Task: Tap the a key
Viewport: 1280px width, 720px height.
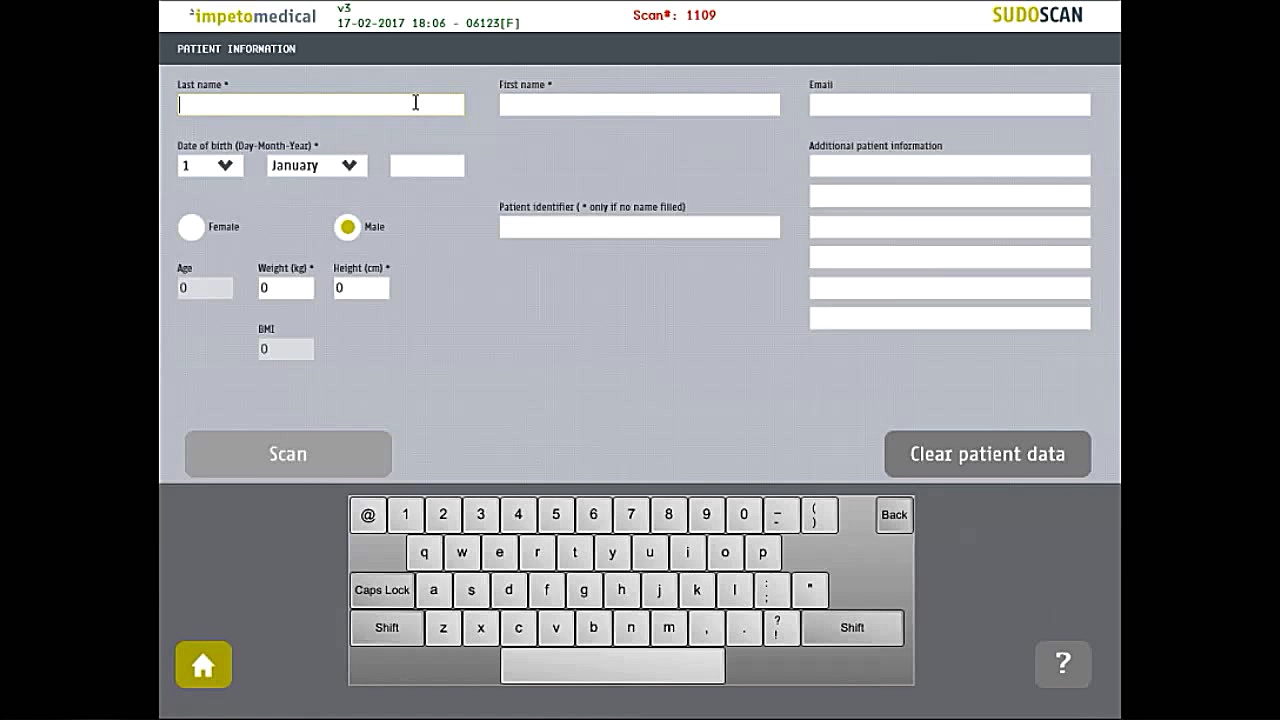Action: click(433, 590)
